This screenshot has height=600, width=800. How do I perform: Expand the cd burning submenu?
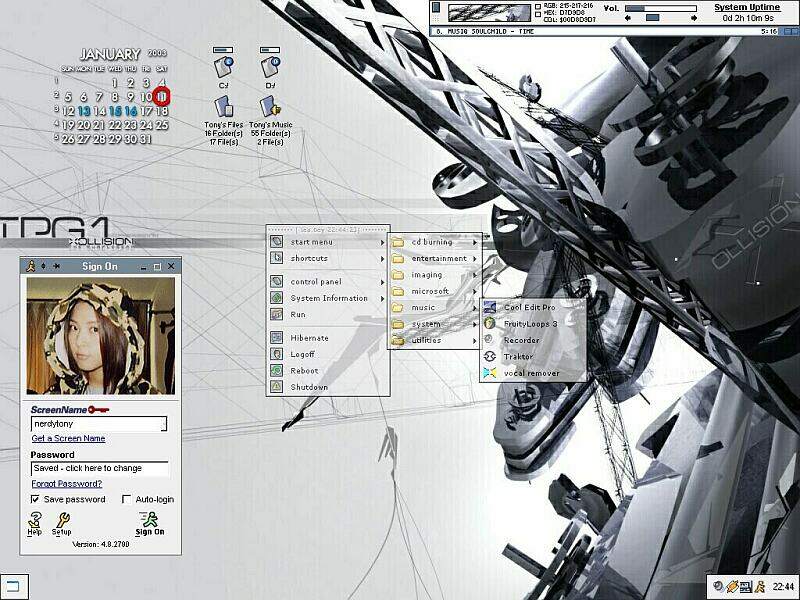point(435,242)
